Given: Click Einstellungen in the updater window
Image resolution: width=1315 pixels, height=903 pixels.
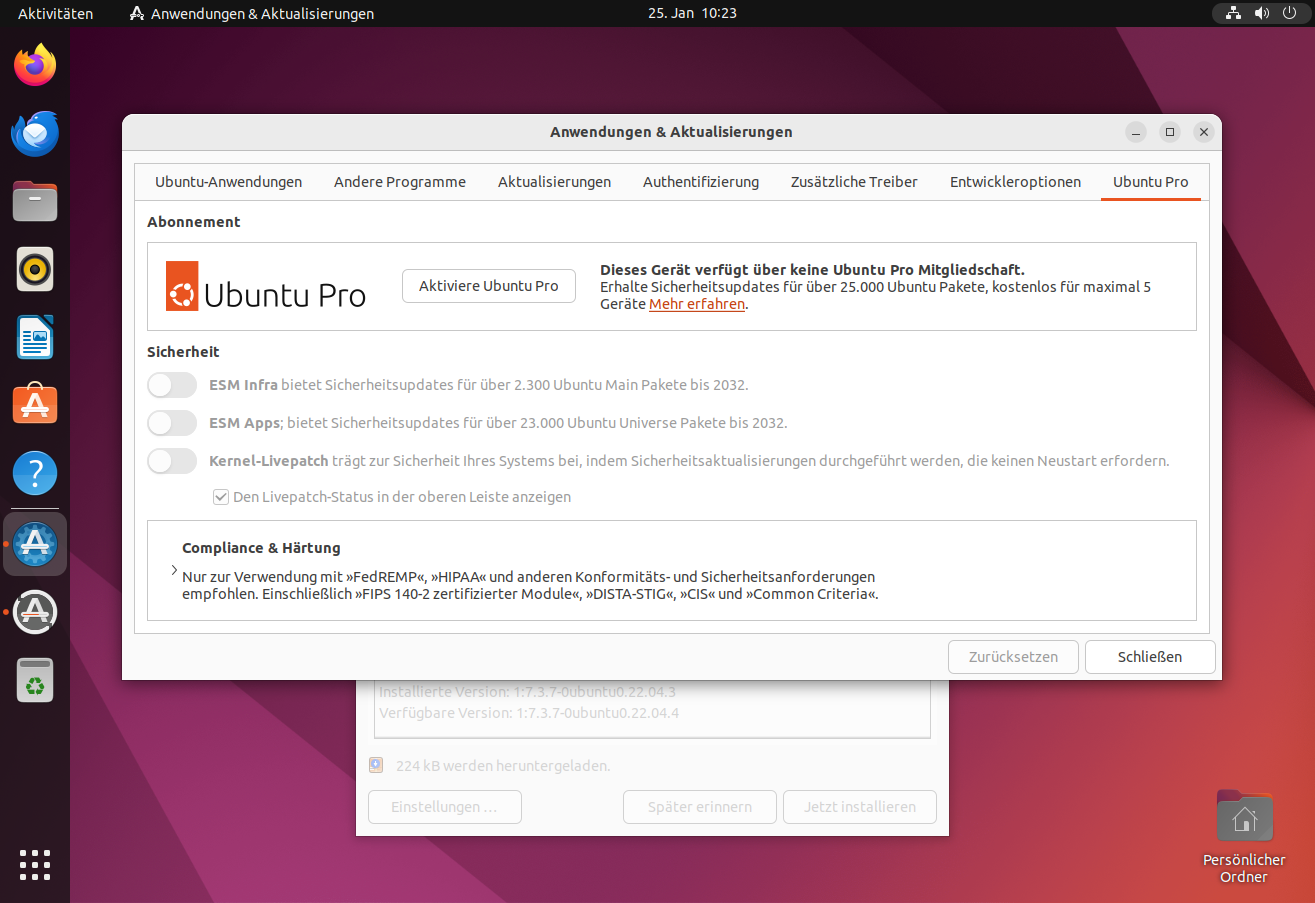Looking at the screenshot, I should (x=445, y=807).
